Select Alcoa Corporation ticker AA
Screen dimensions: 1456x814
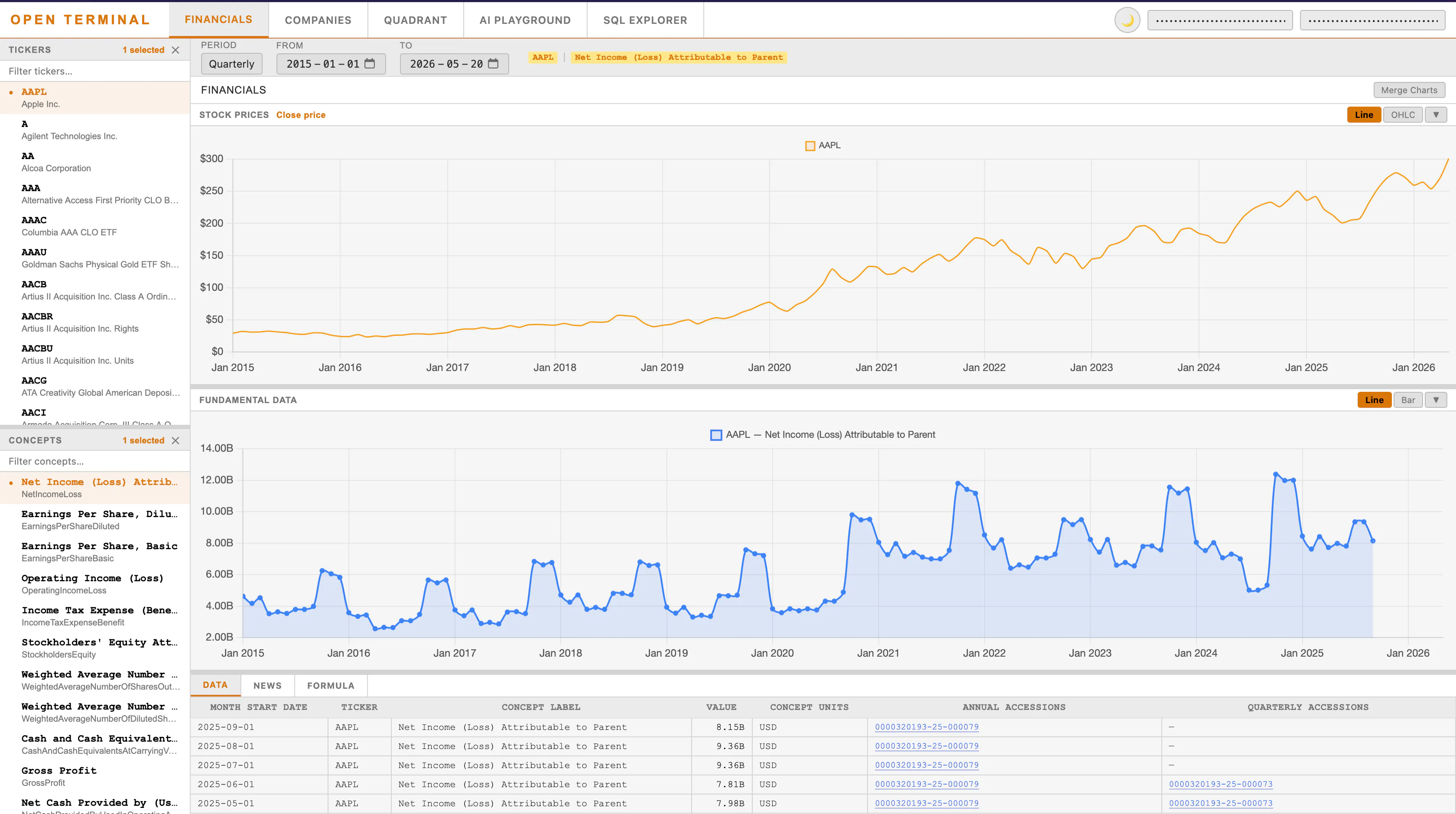coord(95,162)
